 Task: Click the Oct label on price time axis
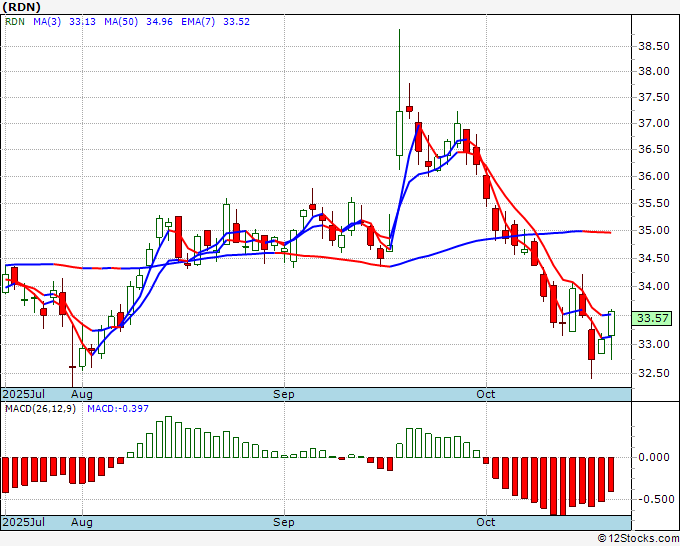tap(485, 394)
